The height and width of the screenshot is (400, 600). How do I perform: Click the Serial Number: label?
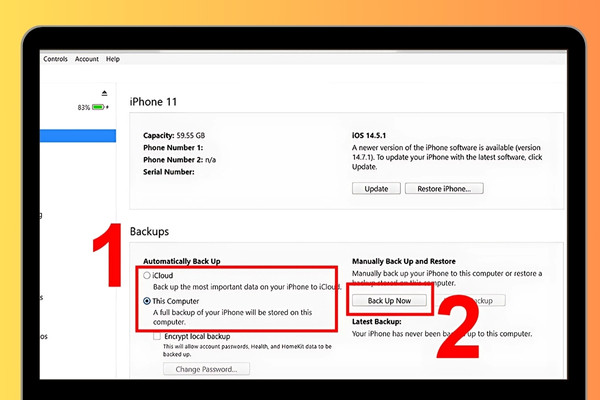tap(169, 172)
